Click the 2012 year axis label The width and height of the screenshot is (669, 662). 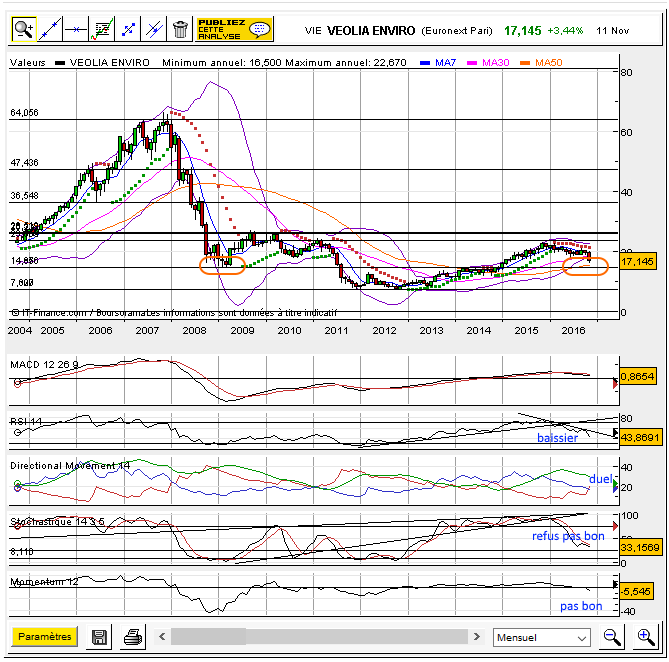[x=384, y=331]
